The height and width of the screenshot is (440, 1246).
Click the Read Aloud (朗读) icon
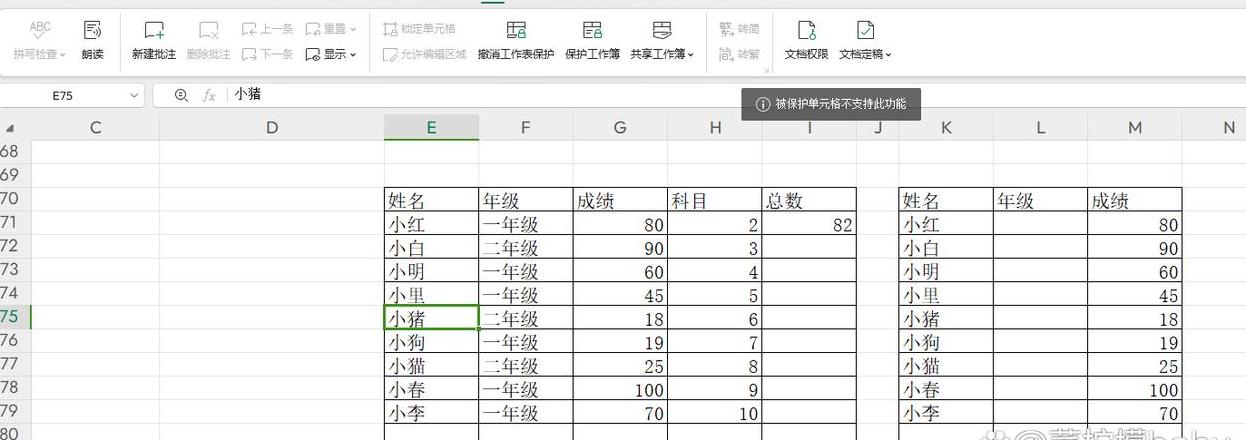92,30
